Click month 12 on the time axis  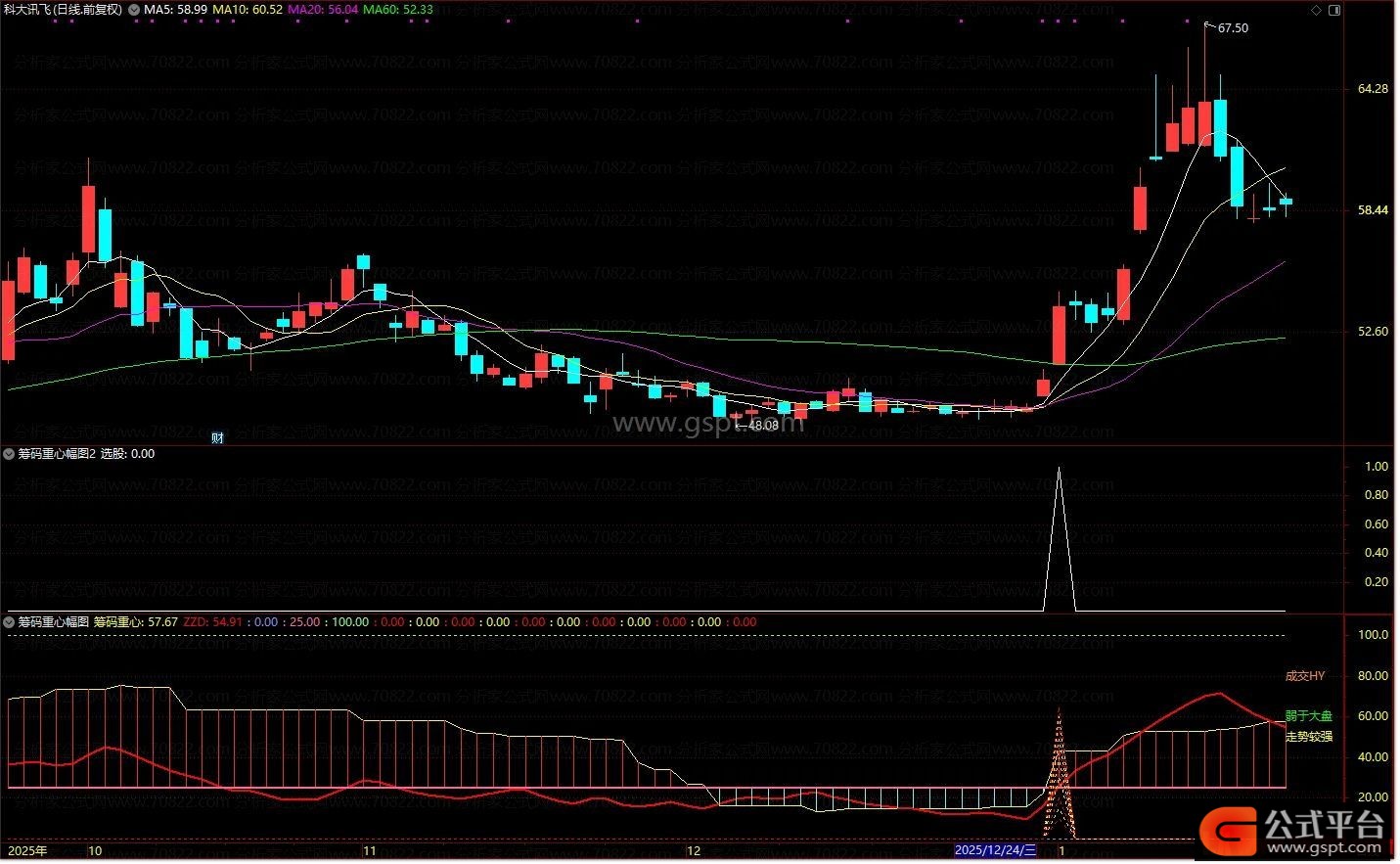pos(693,850)
